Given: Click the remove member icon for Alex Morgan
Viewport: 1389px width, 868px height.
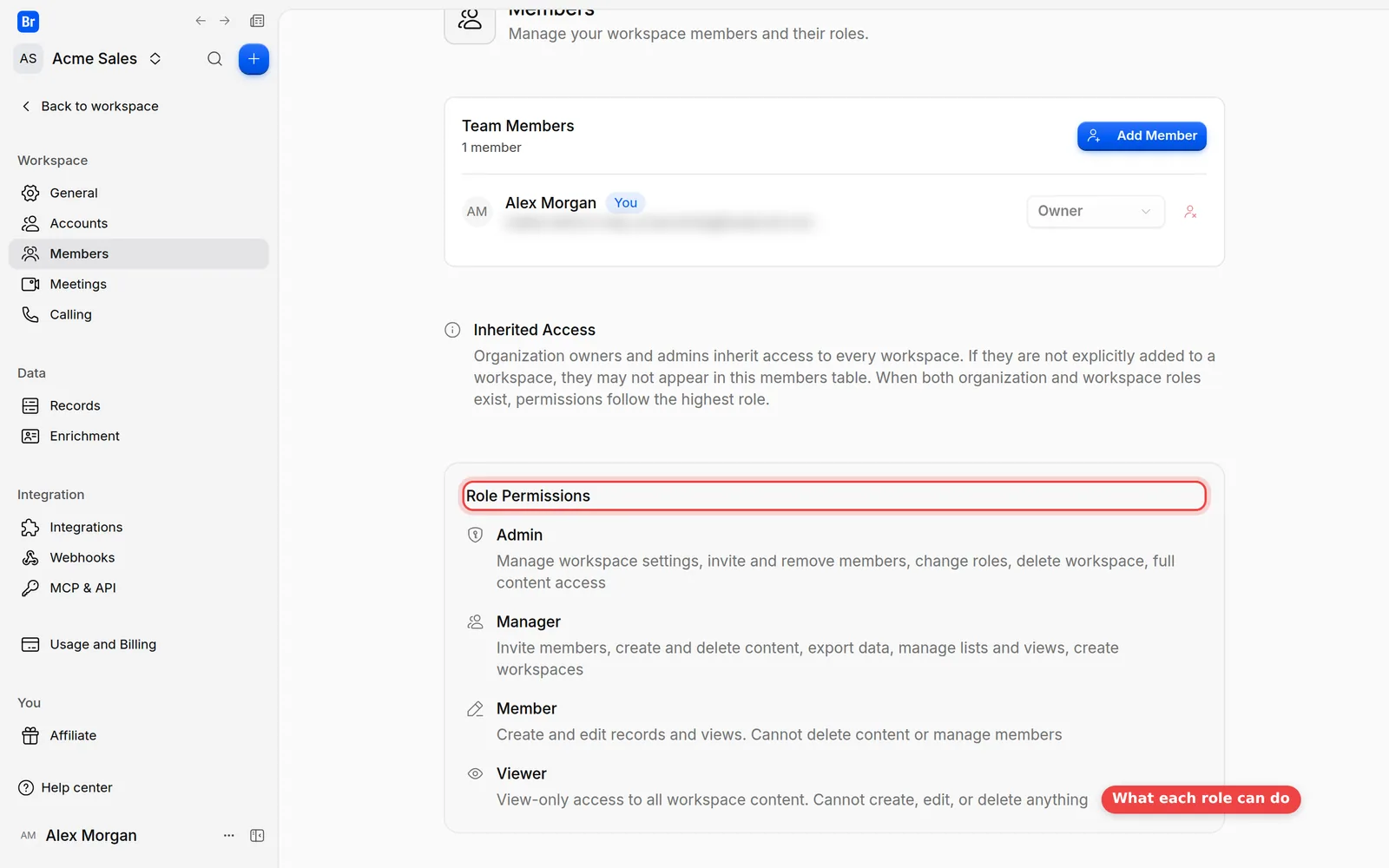Looking at the screenshot, I should [x=1190, y=212].
